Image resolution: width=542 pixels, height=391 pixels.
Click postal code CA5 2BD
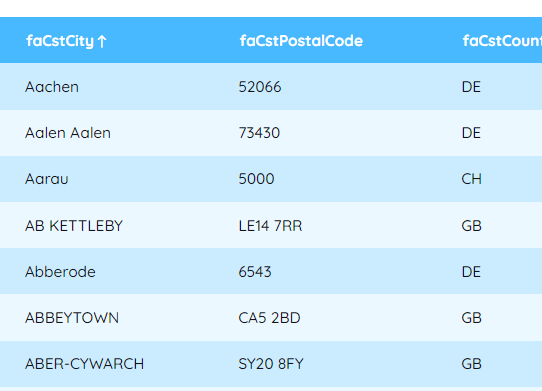click(269, 318)
